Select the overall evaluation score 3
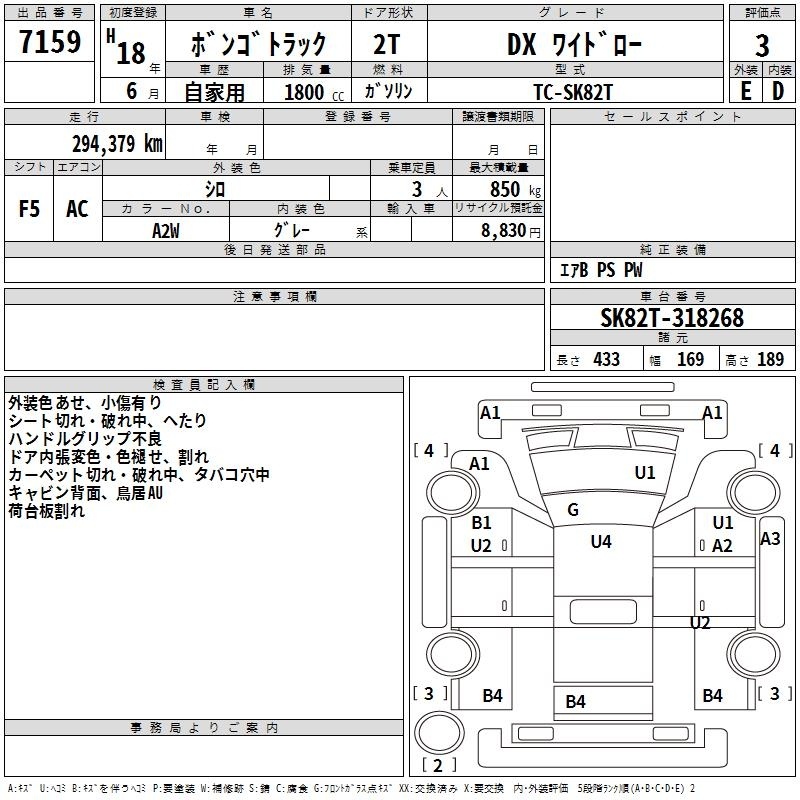The width and height of the screenshot is (800, 800). pos(762,44)
